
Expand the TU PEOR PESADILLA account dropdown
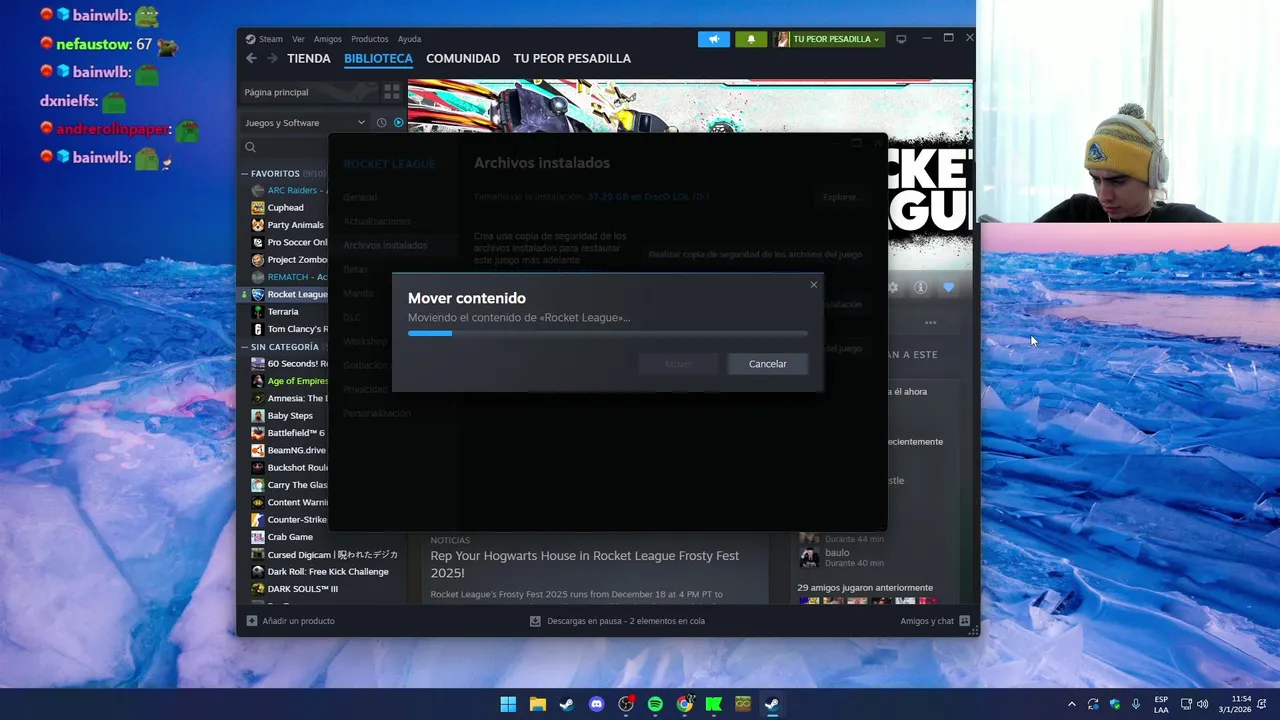point(829,39)
